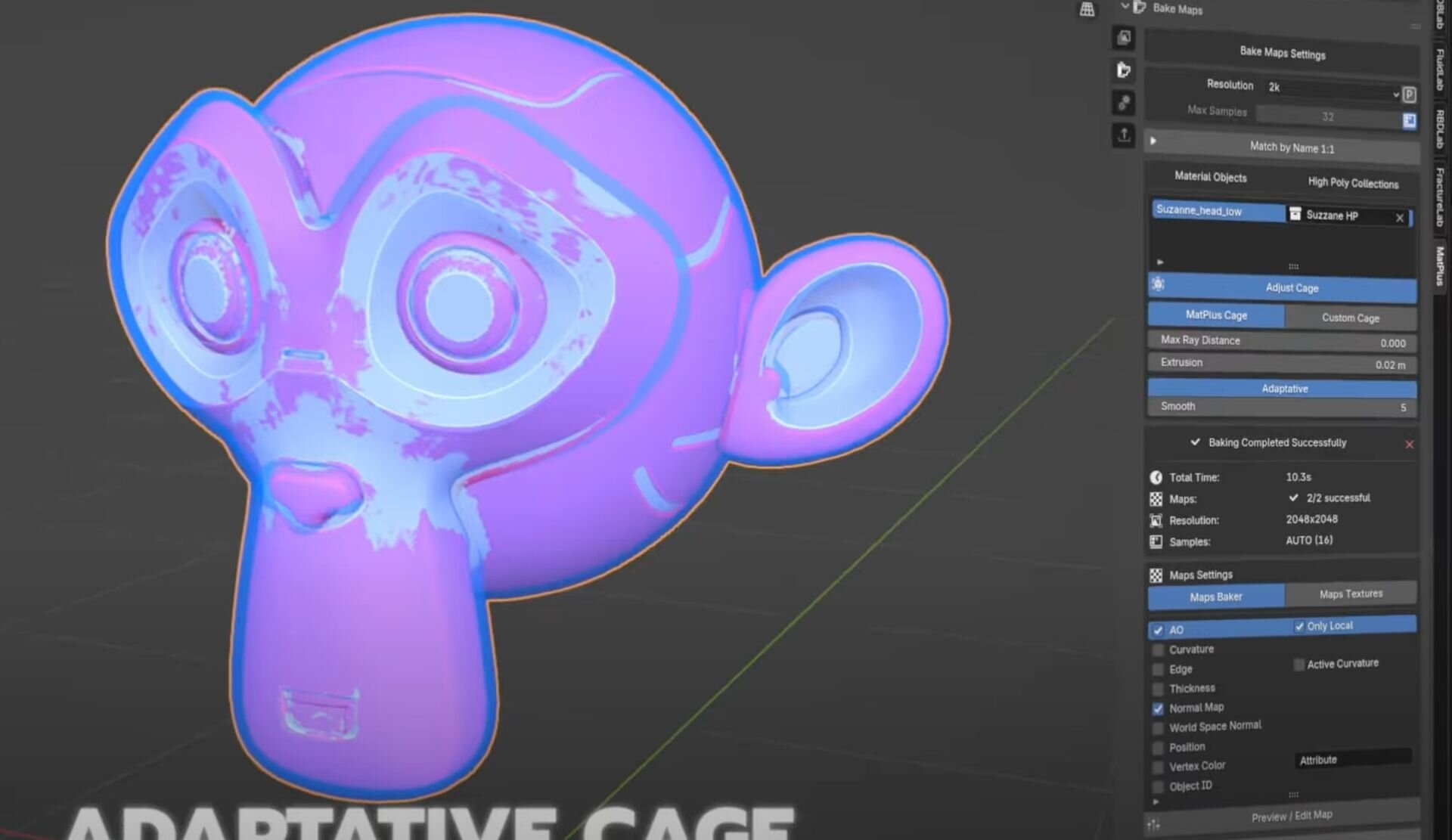
Task: Click the clock icon next to Total Time
Action: (1156, 477)
